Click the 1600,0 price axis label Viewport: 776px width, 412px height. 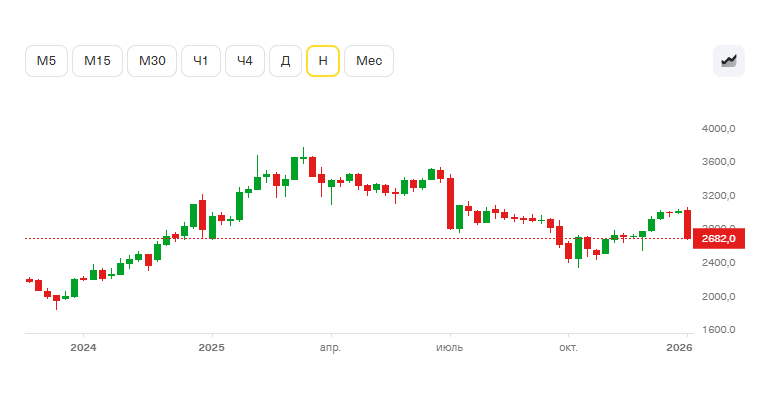(x=719, y=329)
